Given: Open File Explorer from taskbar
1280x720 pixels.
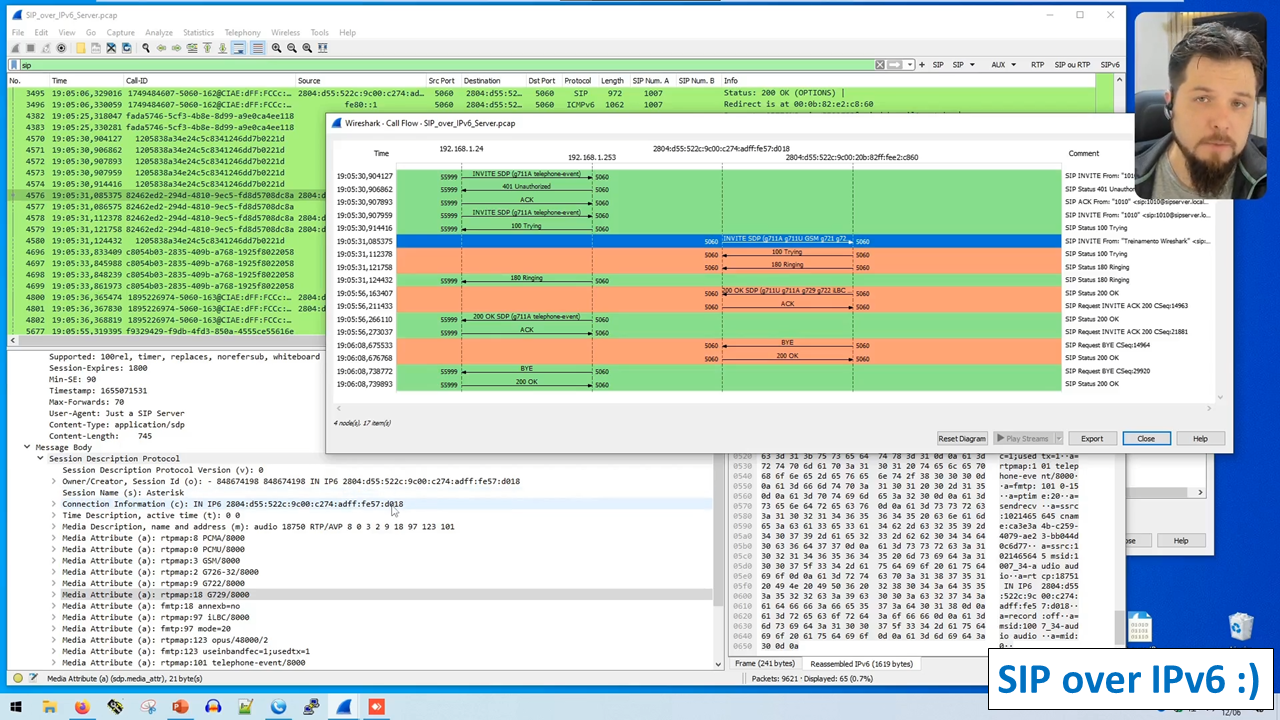Looking at the screenshot, I should [x=49, y=707].
